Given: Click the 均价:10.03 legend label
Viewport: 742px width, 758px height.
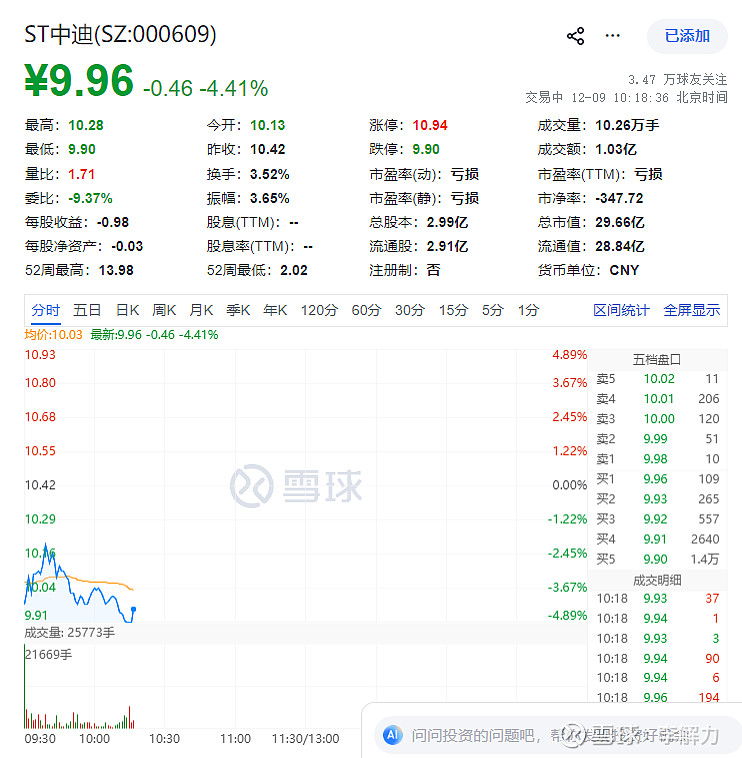Looking at the screenshot, I should (53, 335).
